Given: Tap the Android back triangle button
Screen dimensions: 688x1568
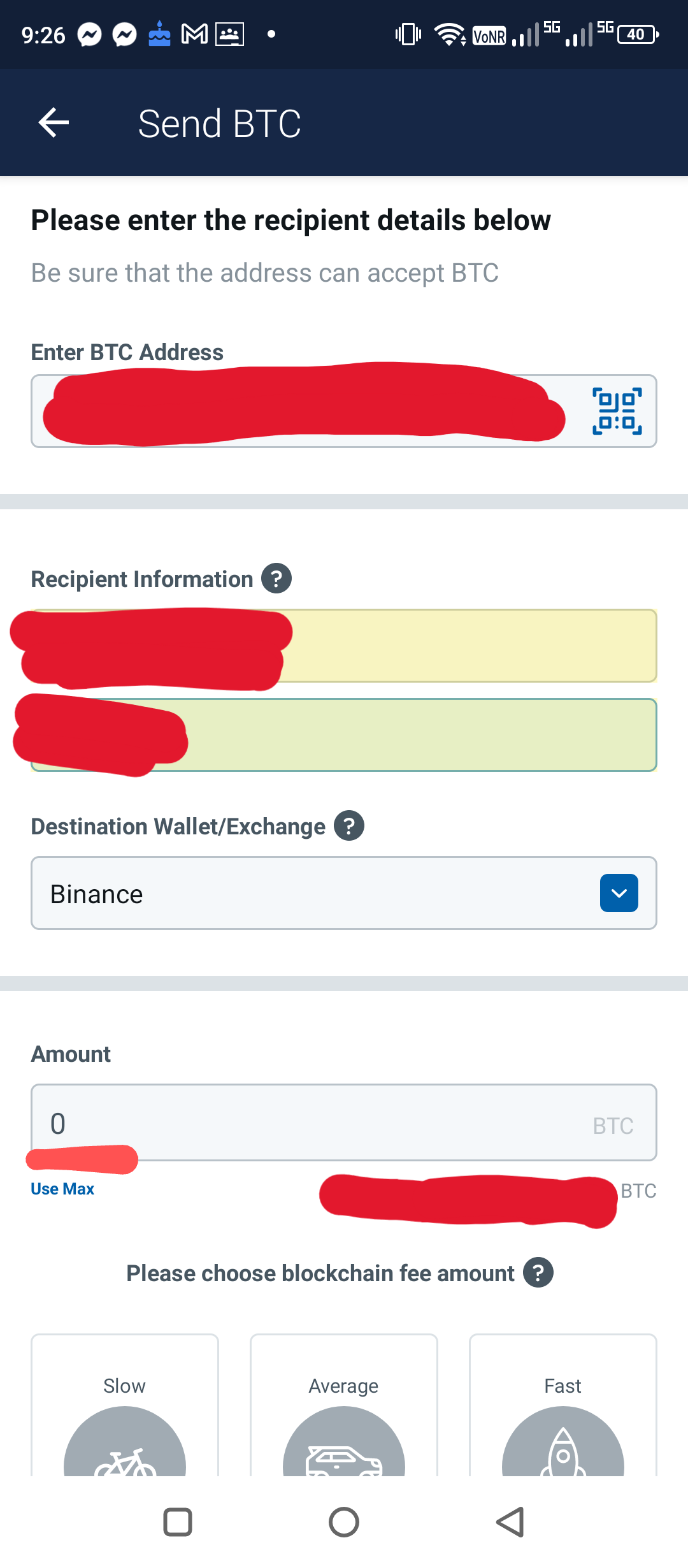Looking at the screenshot, I should click(x=510, y=1522).
